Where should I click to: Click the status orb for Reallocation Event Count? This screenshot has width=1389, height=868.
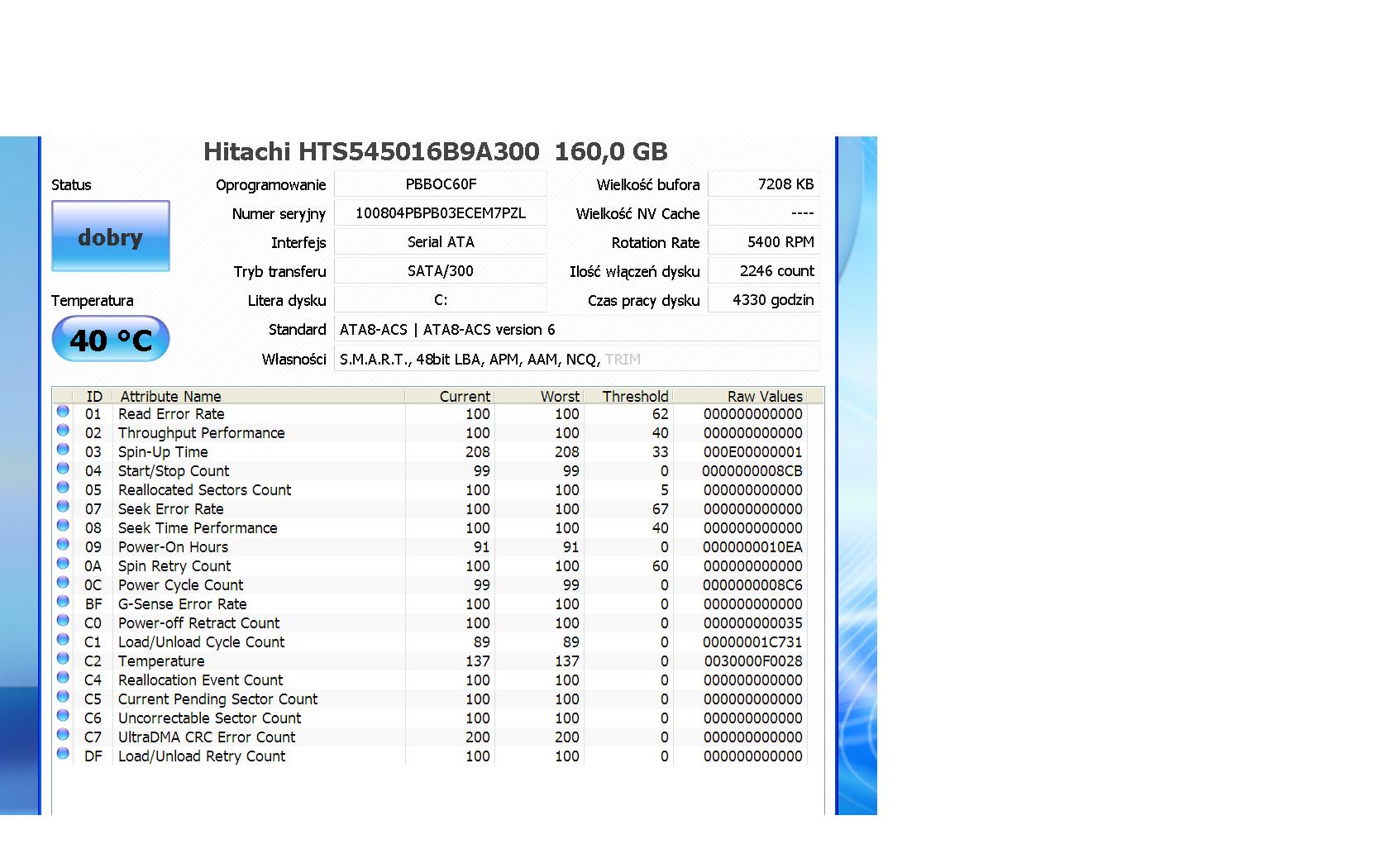63,677
